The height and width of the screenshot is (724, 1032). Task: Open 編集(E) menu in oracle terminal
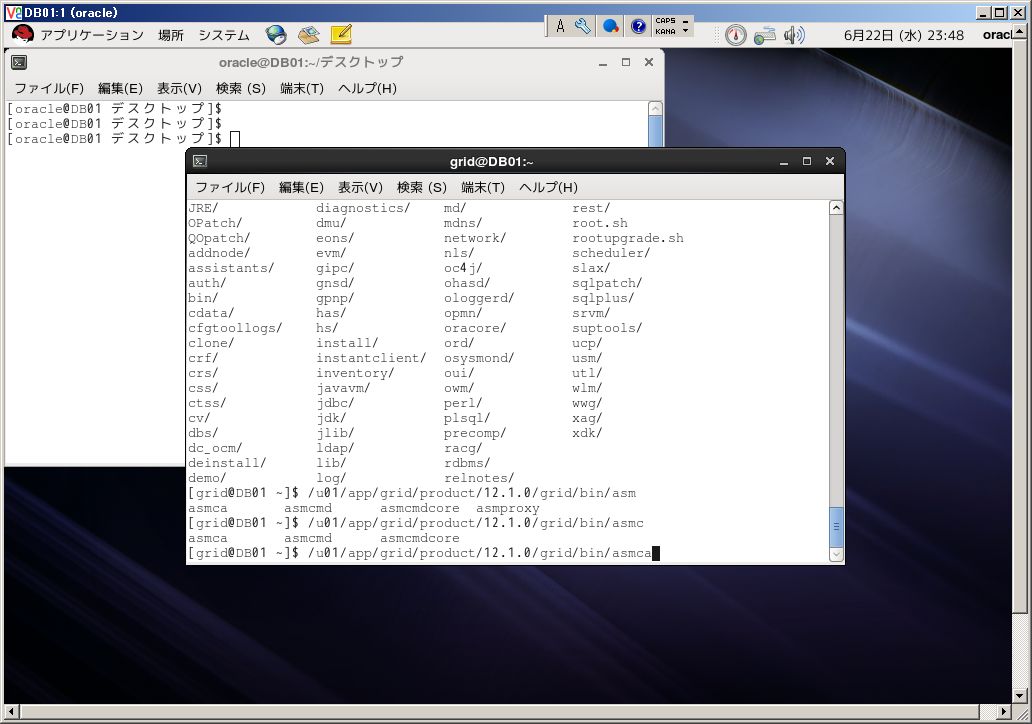[x=120, y=88]
